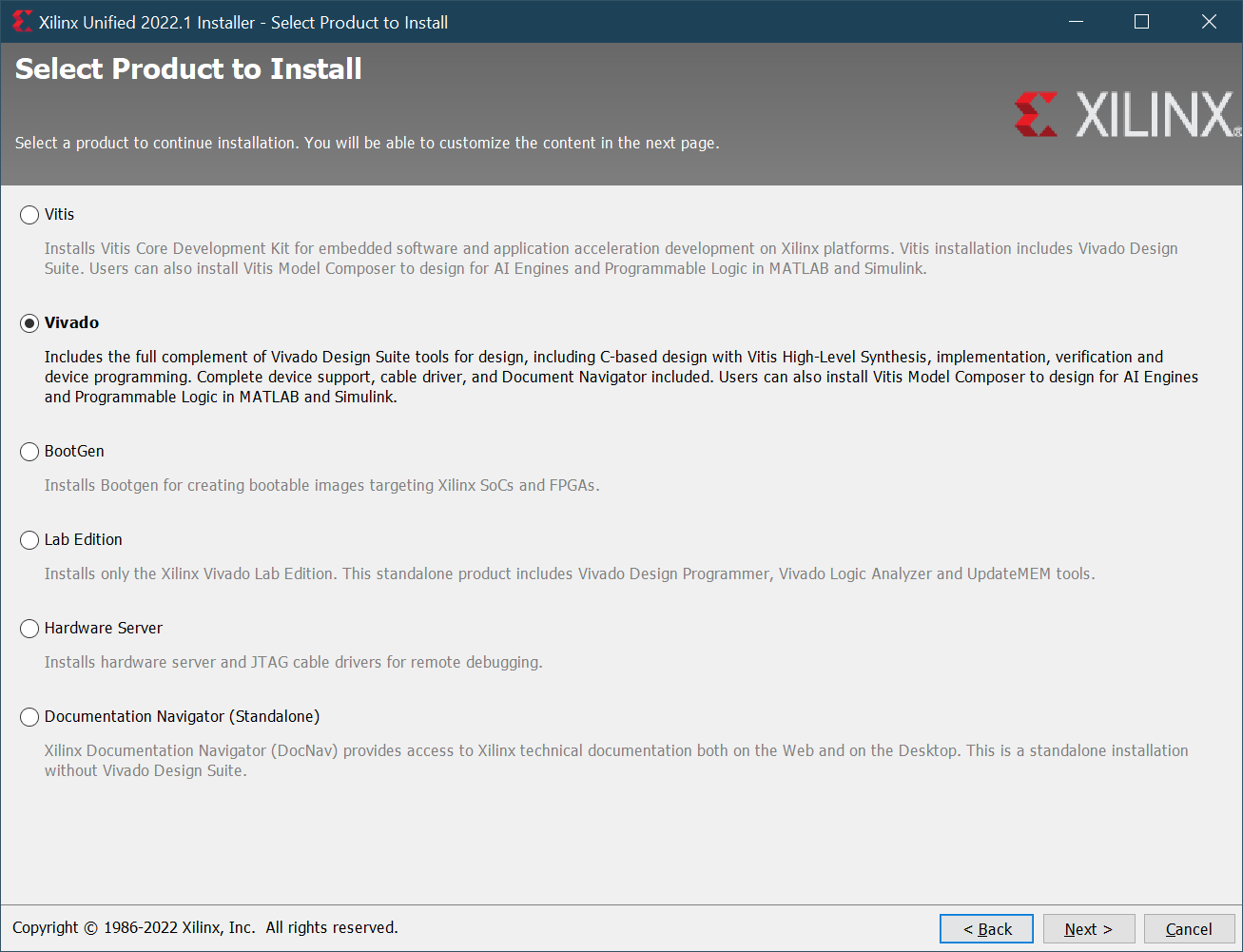Pick the Lab Edition option
This screenshot has width=1243, height=952.
(29, 540)
